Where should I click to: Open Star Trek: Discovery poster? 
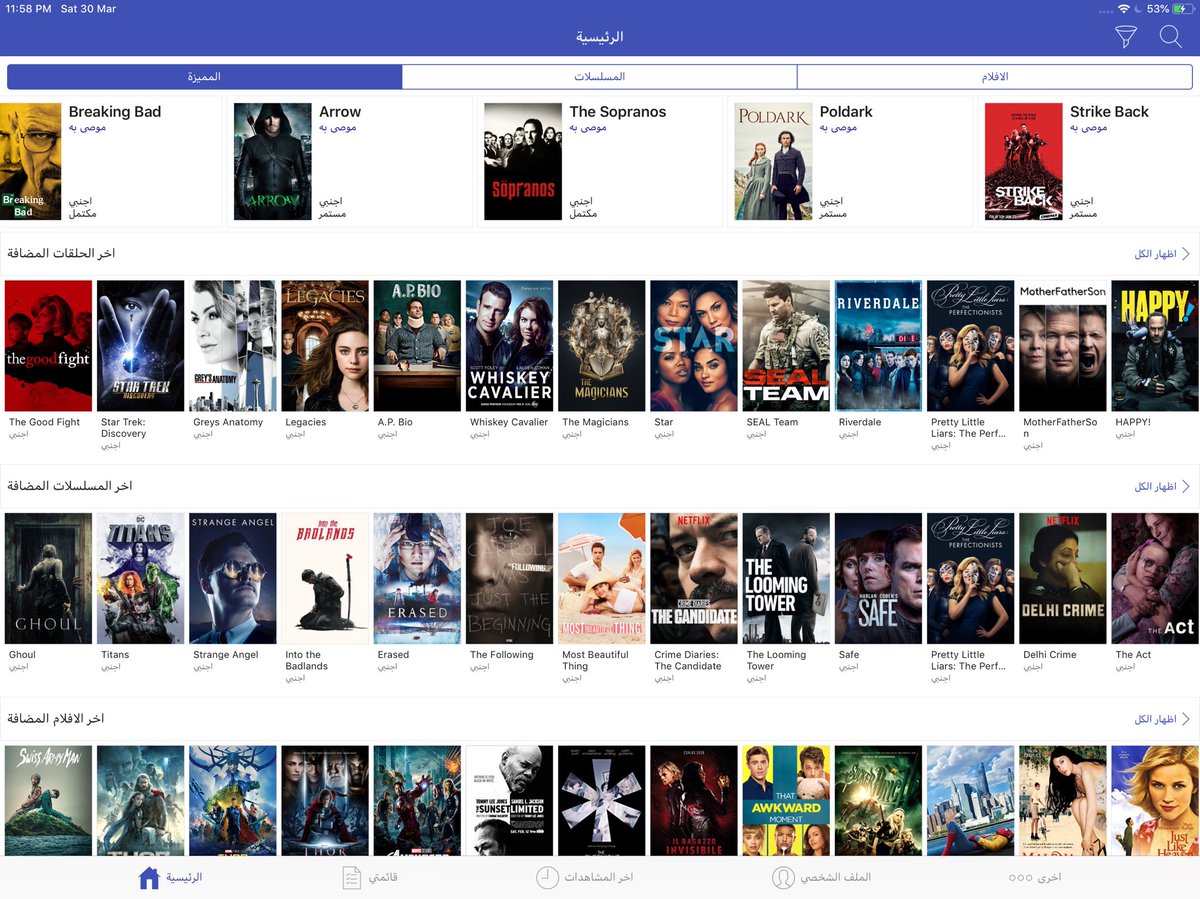click(141, 346)
